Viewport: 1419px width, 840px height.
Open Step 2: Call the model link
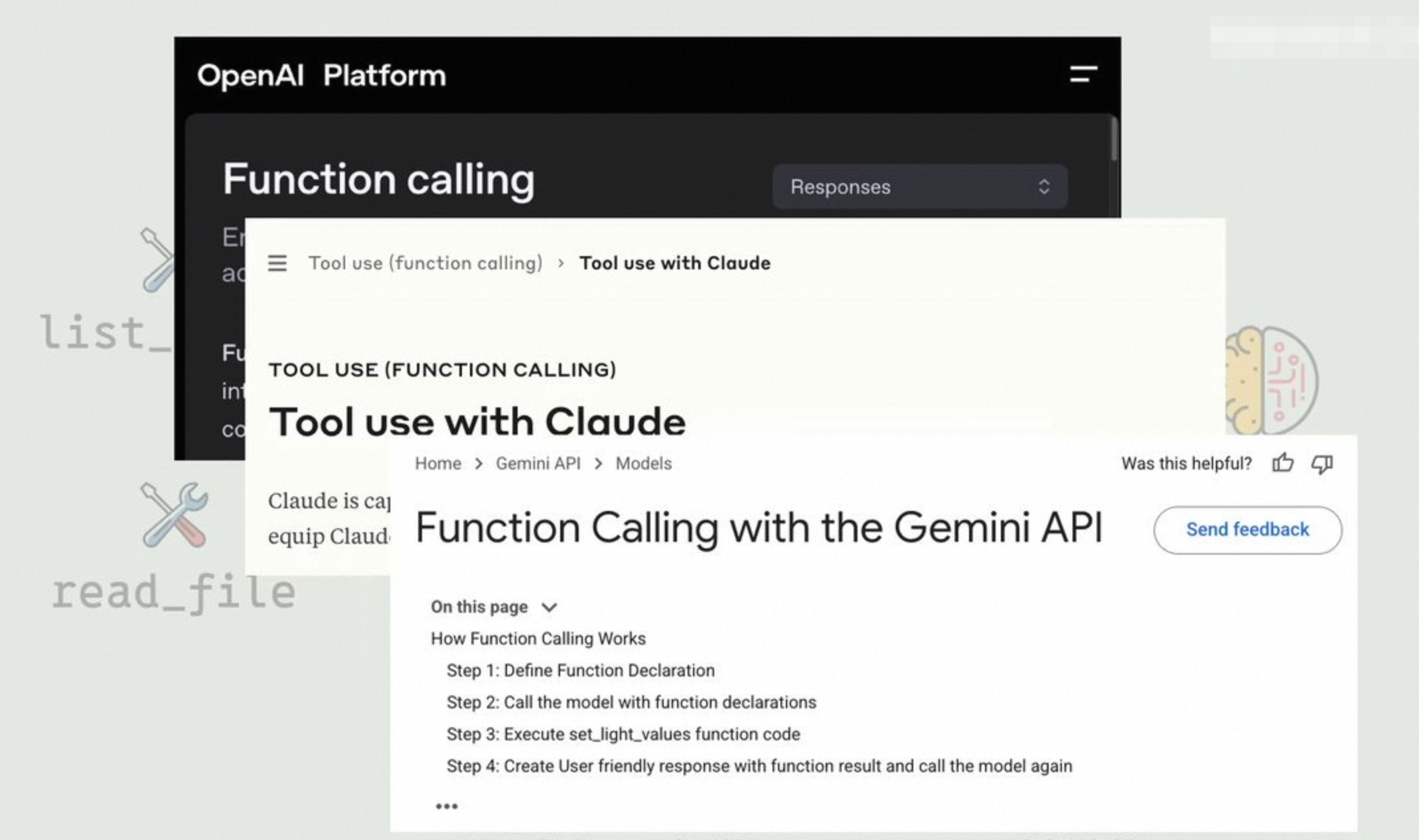pos(631,702)
